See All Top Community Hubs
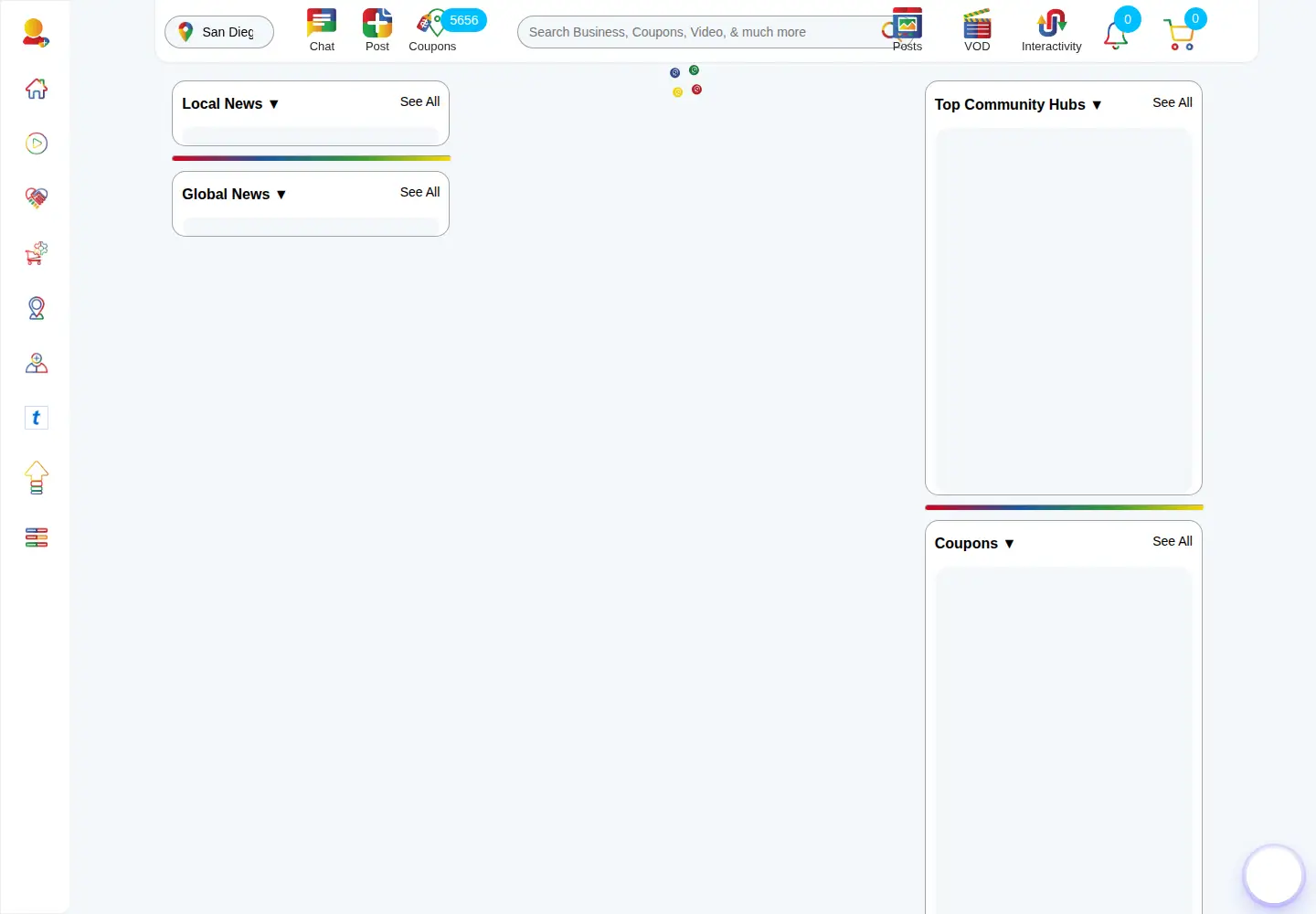The height and width of the screenshot is (914, 1316). (x=1173, y=102)
